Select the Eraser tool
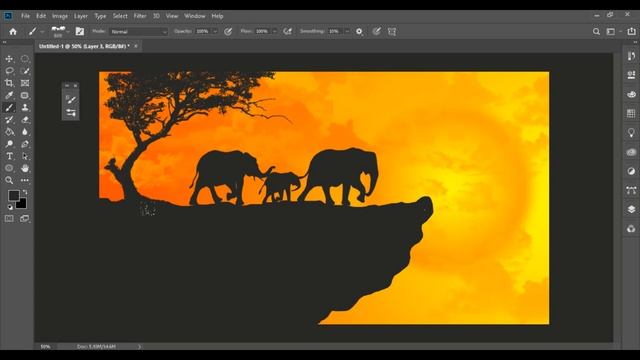The image size is (640, 360). point(25,120)
